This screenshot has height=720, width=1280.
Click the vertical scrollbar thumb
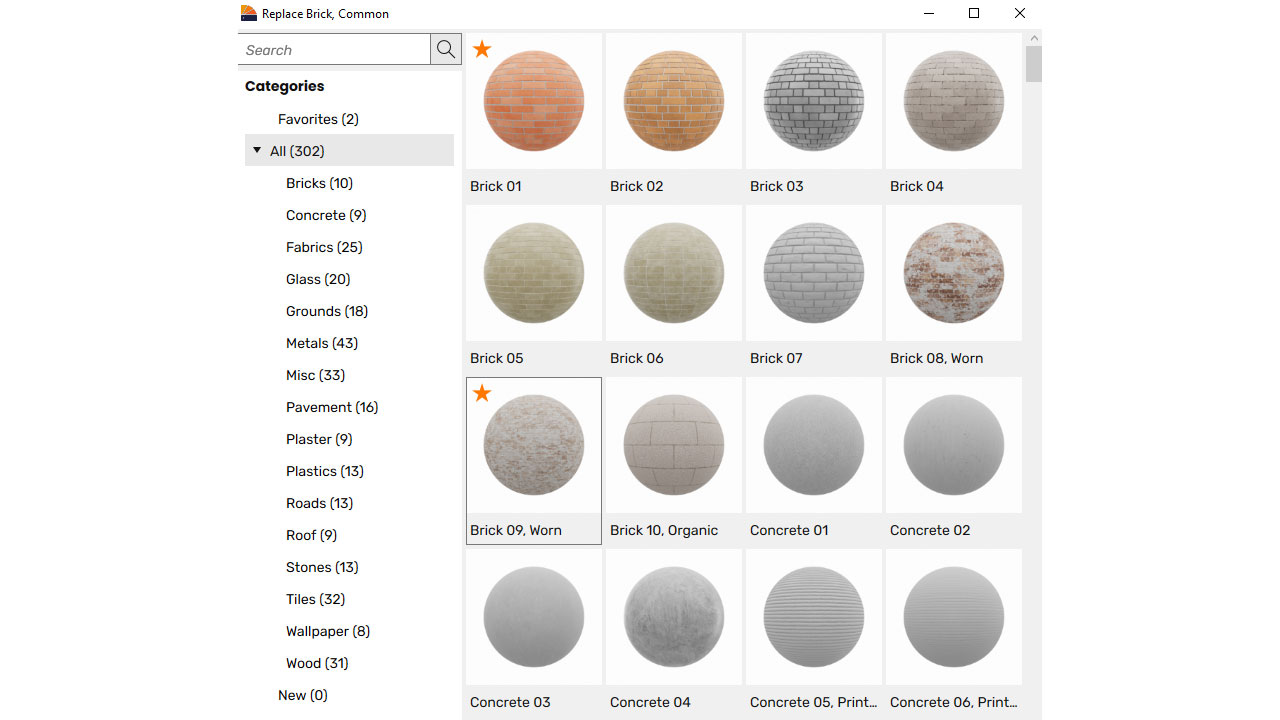pos(1033,64)
